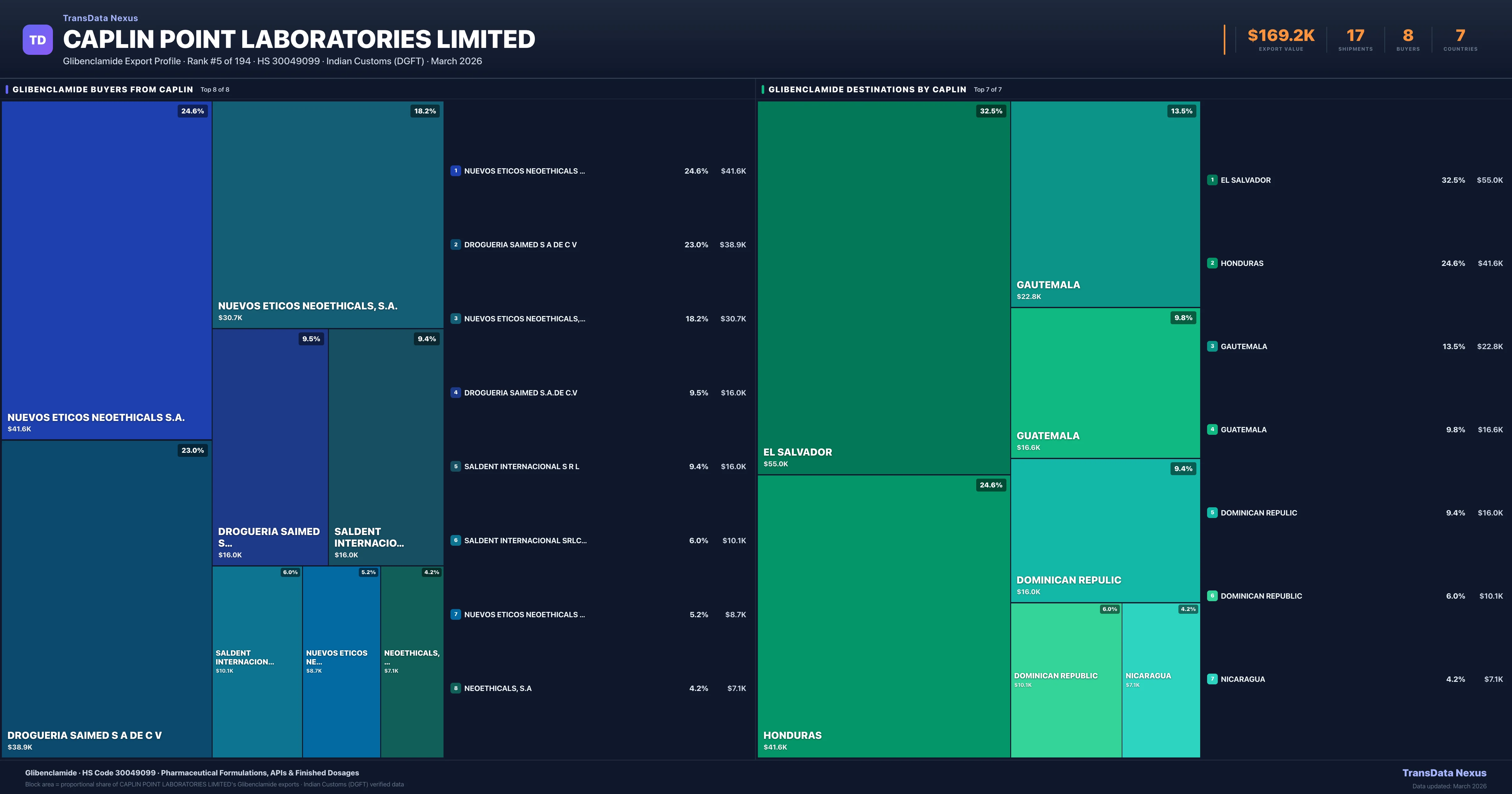Select the Honduras treemap block
This screenshot has height=794, width=1512.
[883, 617]
